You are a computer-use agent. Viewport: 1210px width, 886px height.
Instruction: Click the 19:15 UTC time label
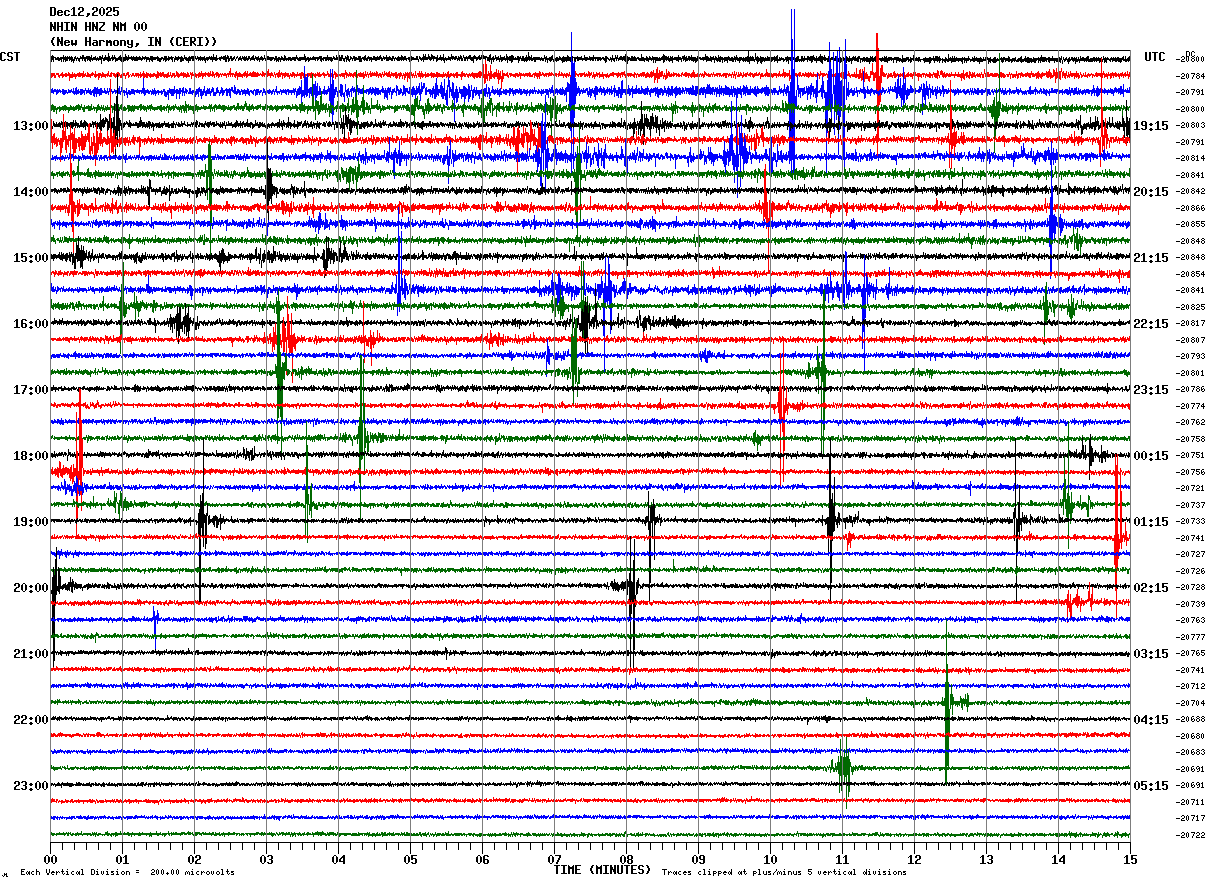click(x=1151, y=126)
